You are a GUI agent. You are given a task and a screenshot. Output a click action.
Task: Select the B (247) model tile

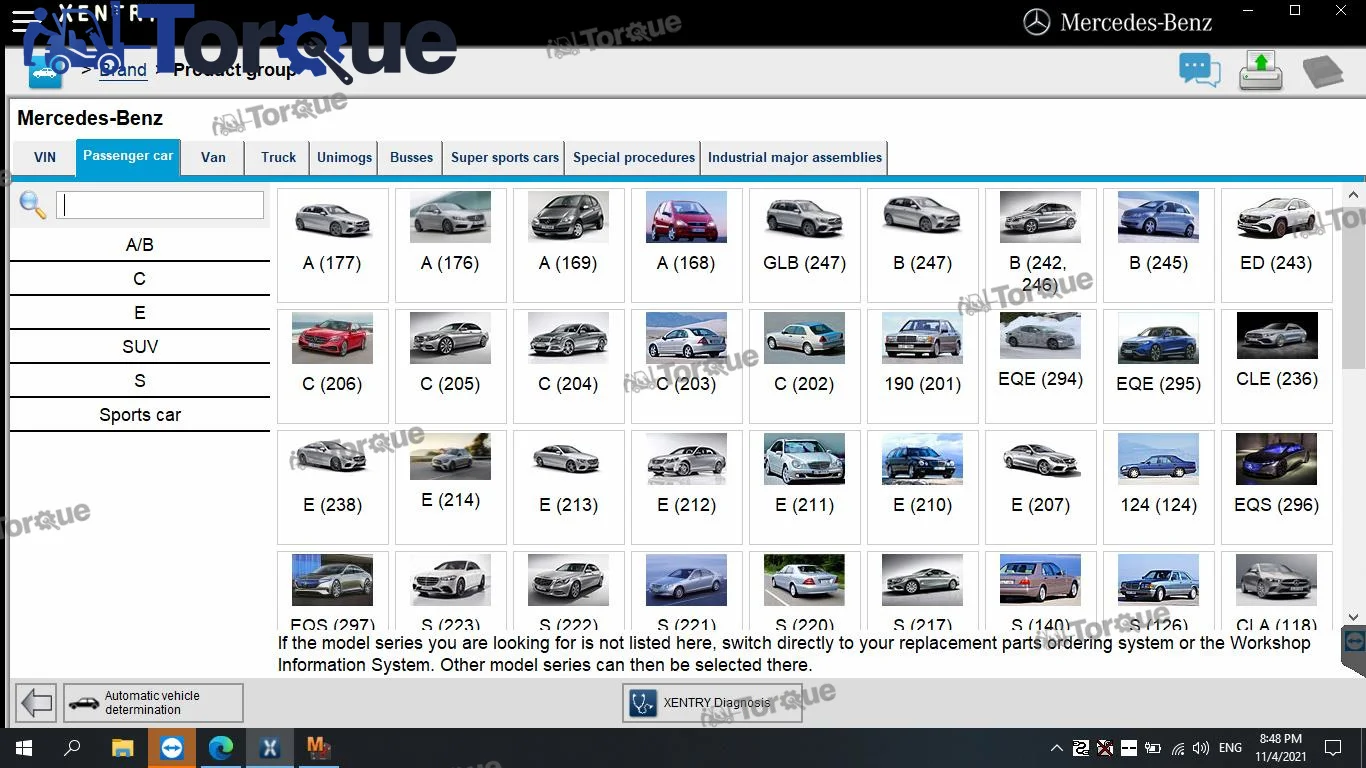coord(922,245)
